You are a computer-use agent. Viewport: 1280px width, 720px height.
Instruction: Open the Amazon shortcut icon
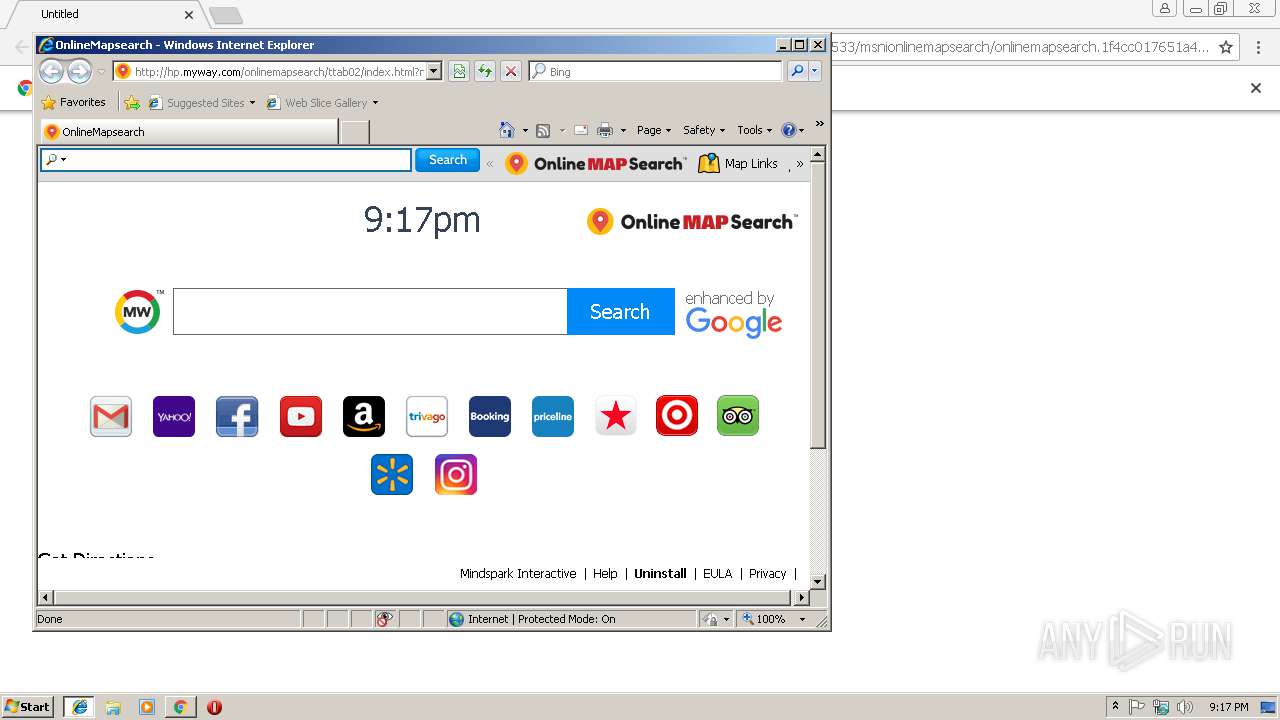364,416
